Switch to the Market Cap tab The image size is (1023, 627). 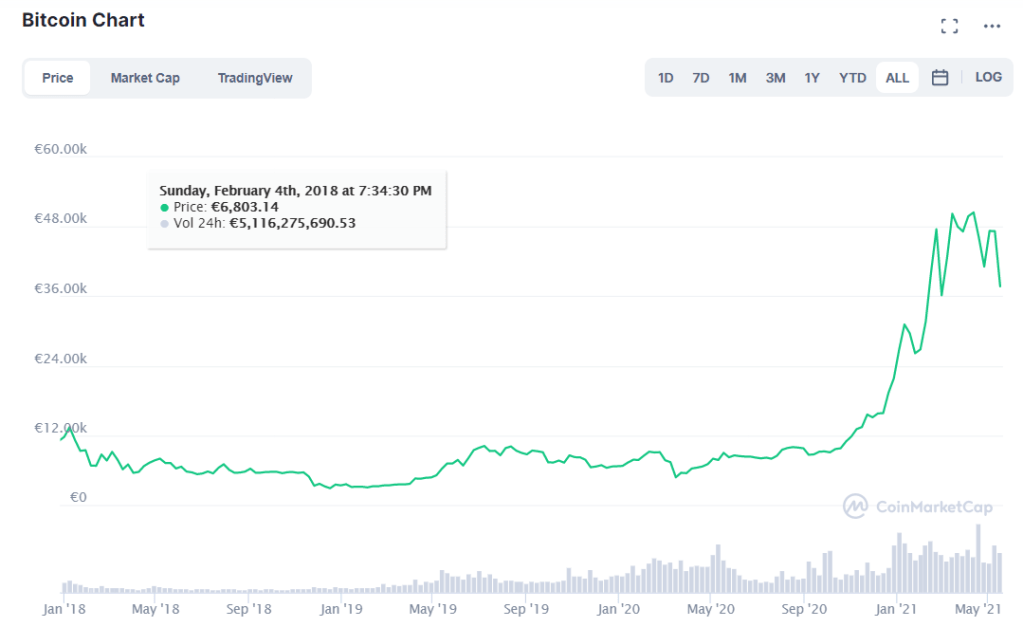click(145, 78)
